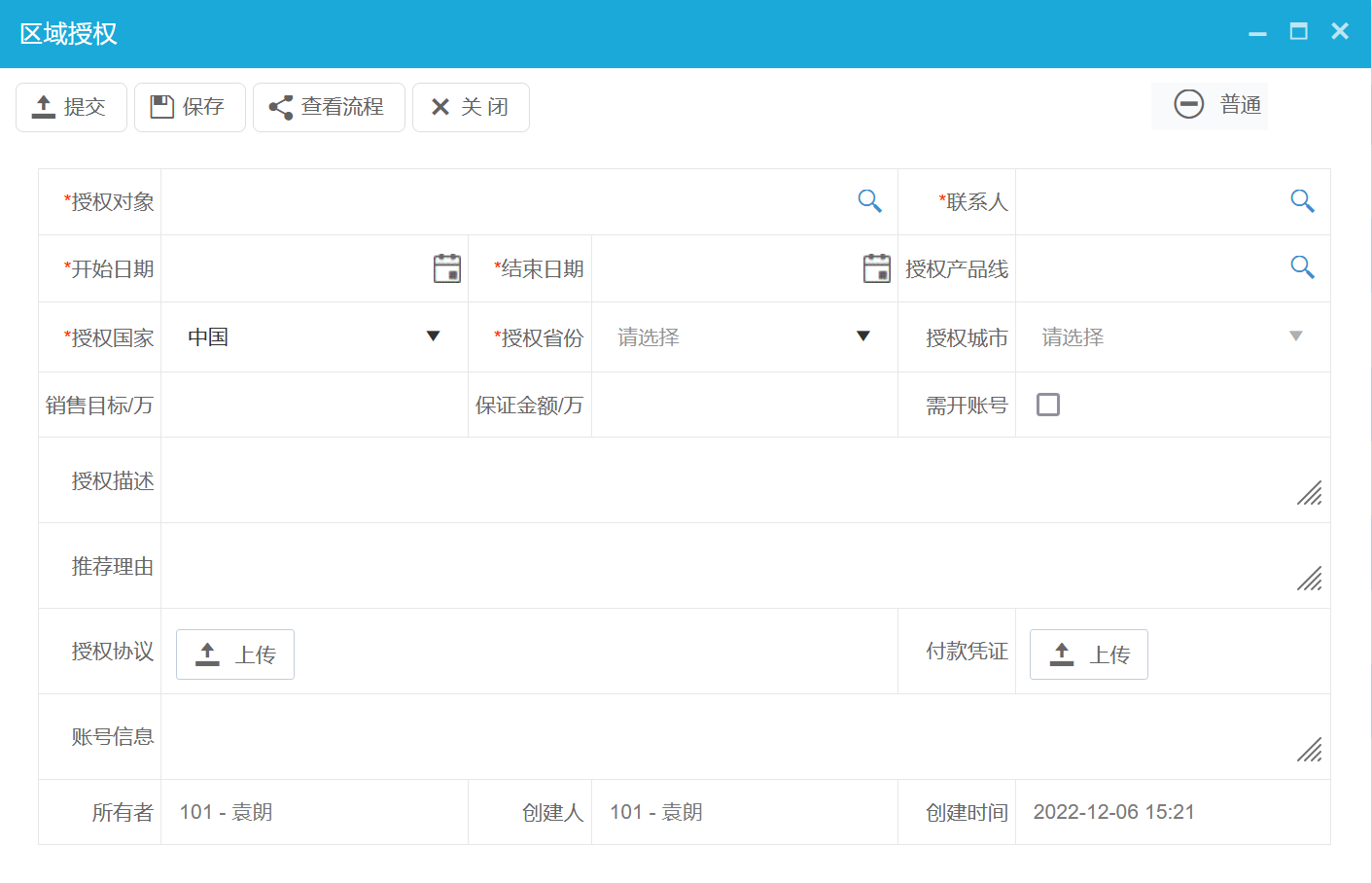The width and height of the screenshot is (1372, 883).
Task: Click the 关闭 close action in toolbar
Action: coord(471,107)
